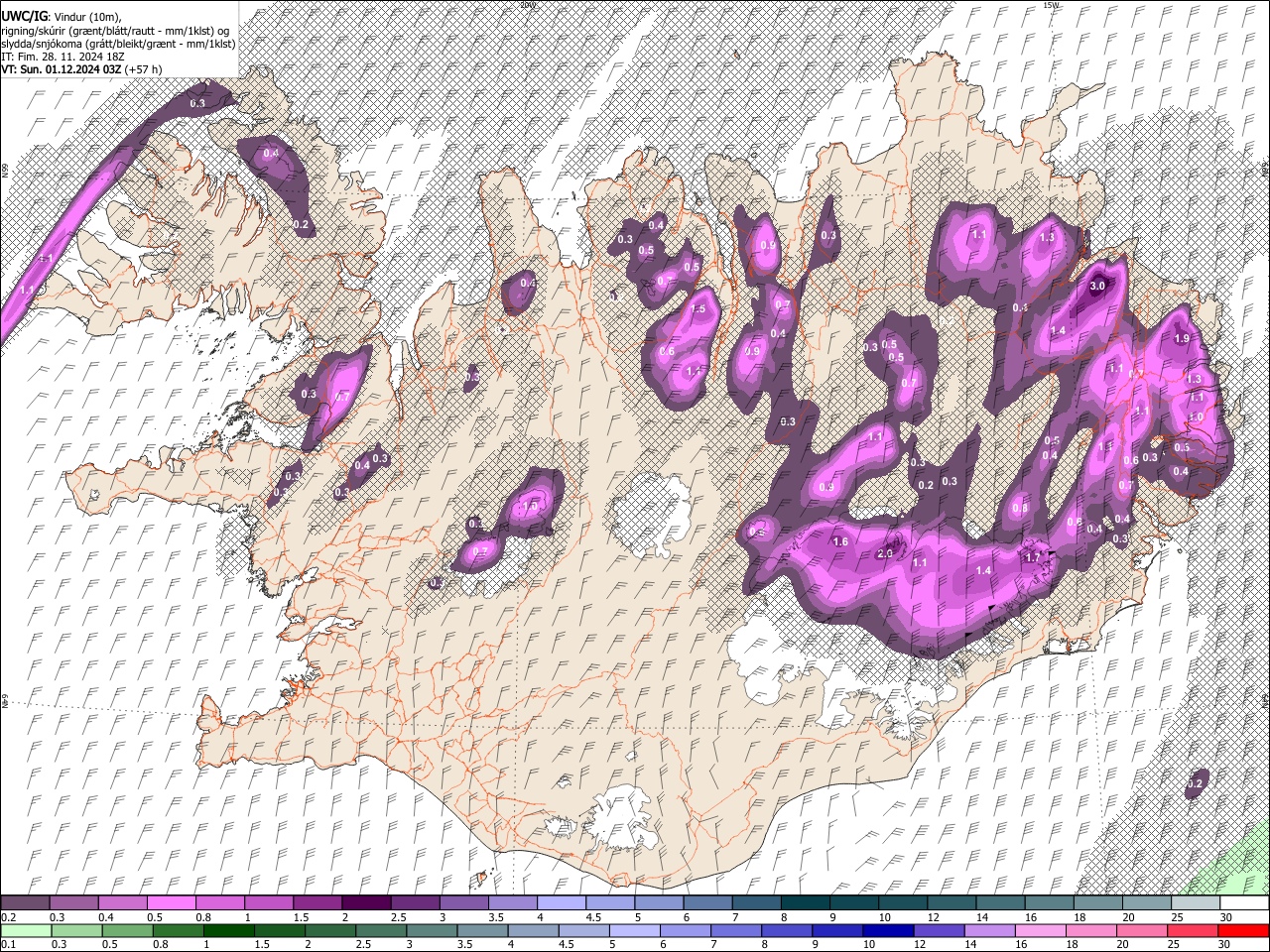Pick upper legend swatch between 1 and 1.5
The height and width of the screenshot is (952, 1270).
[x=268, y=902]
